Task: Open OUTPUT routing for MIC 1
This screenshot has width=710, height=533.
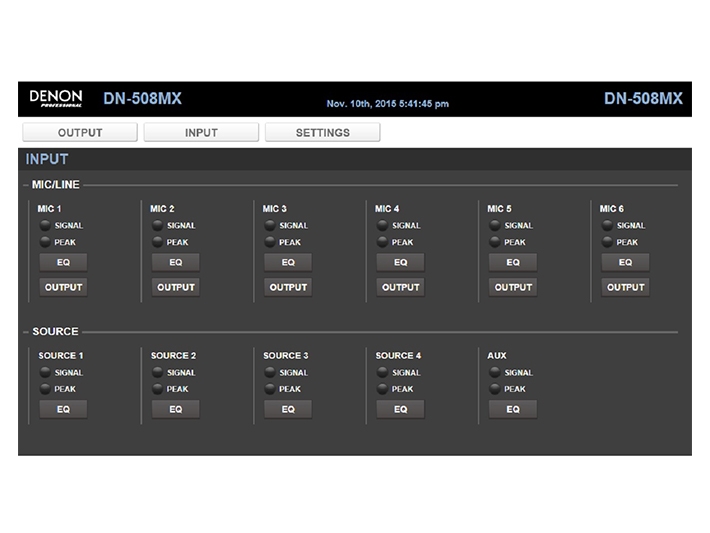Action: coord(63,287)
